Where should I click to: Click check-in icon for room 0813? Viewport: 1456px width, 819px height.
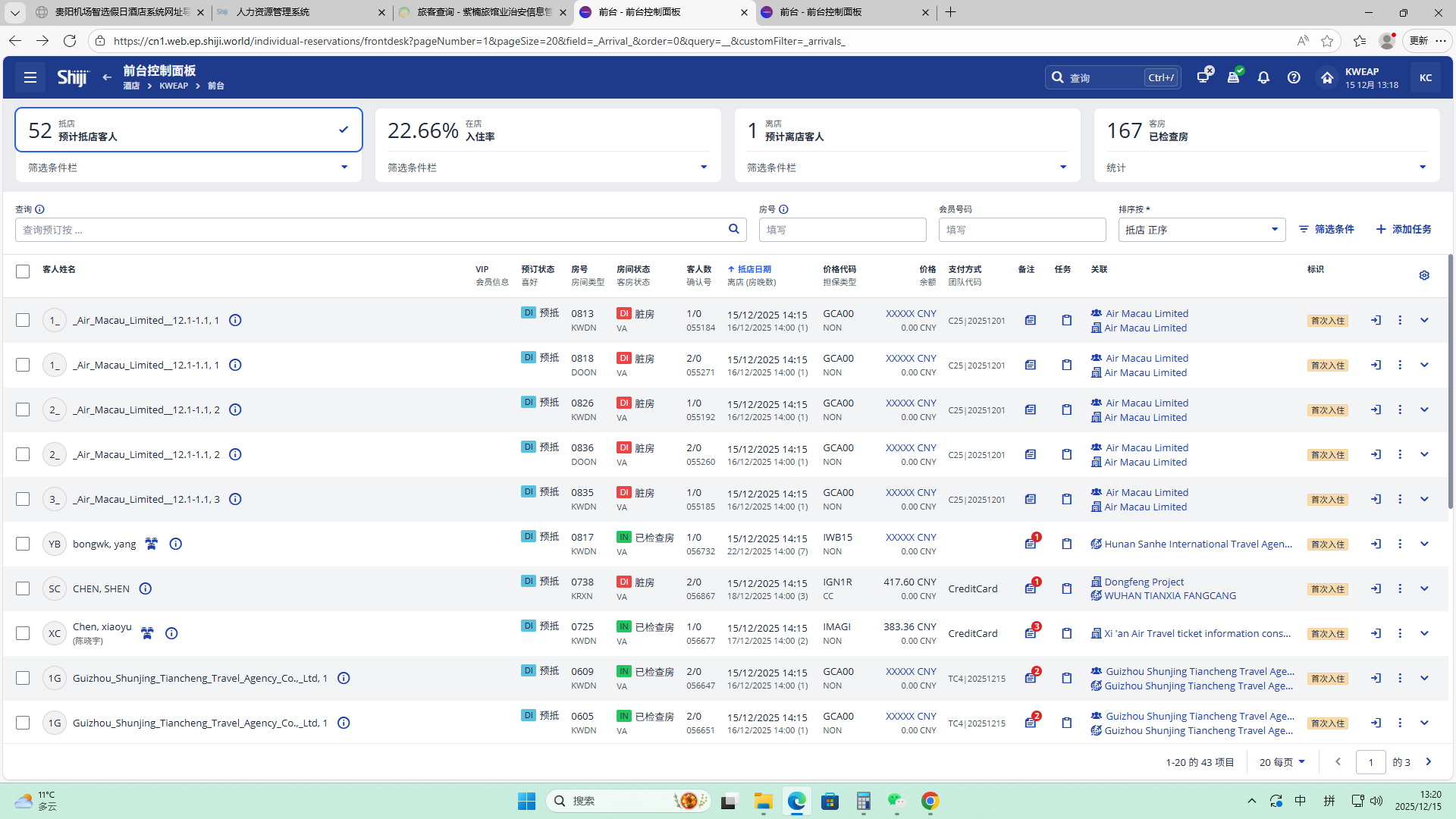1376,320
